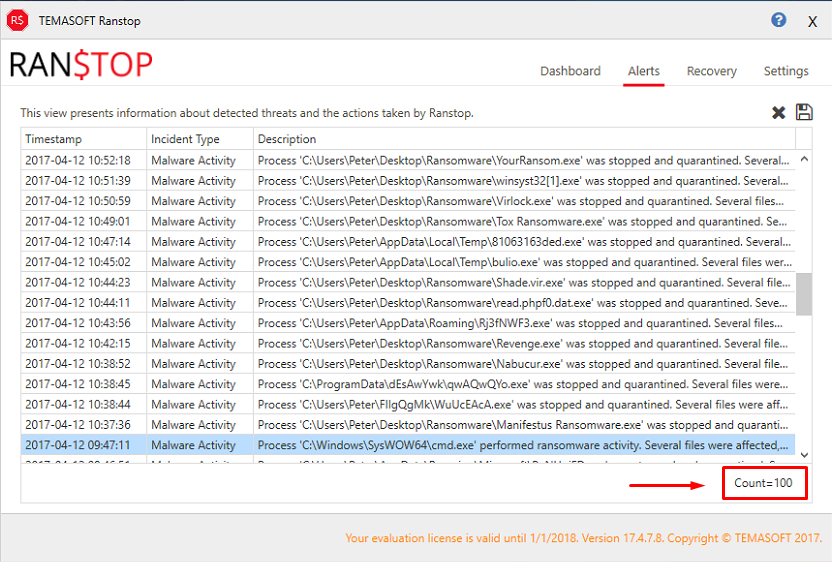
Task: Select the Revenge.exe alert row
Action: coord(408,343)
